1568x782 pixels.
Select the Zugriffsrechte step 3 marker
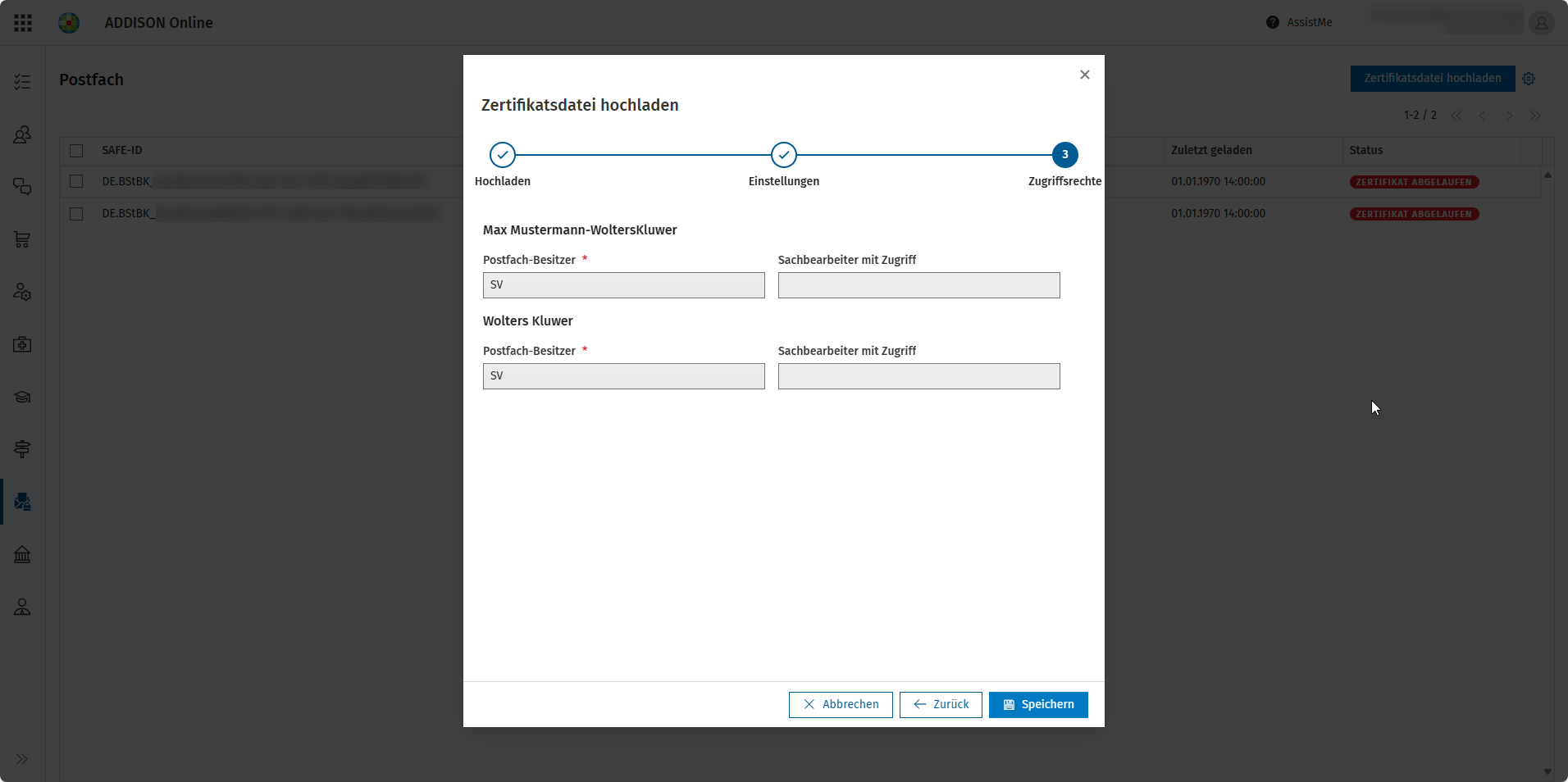[x=1065, y=155]
